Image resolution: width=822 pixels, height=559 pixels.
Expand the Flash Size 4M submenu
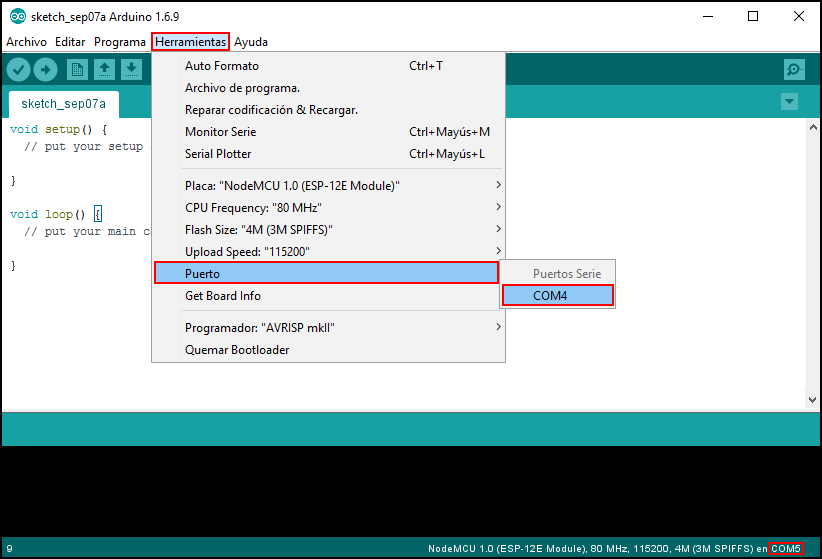[328, 230]
